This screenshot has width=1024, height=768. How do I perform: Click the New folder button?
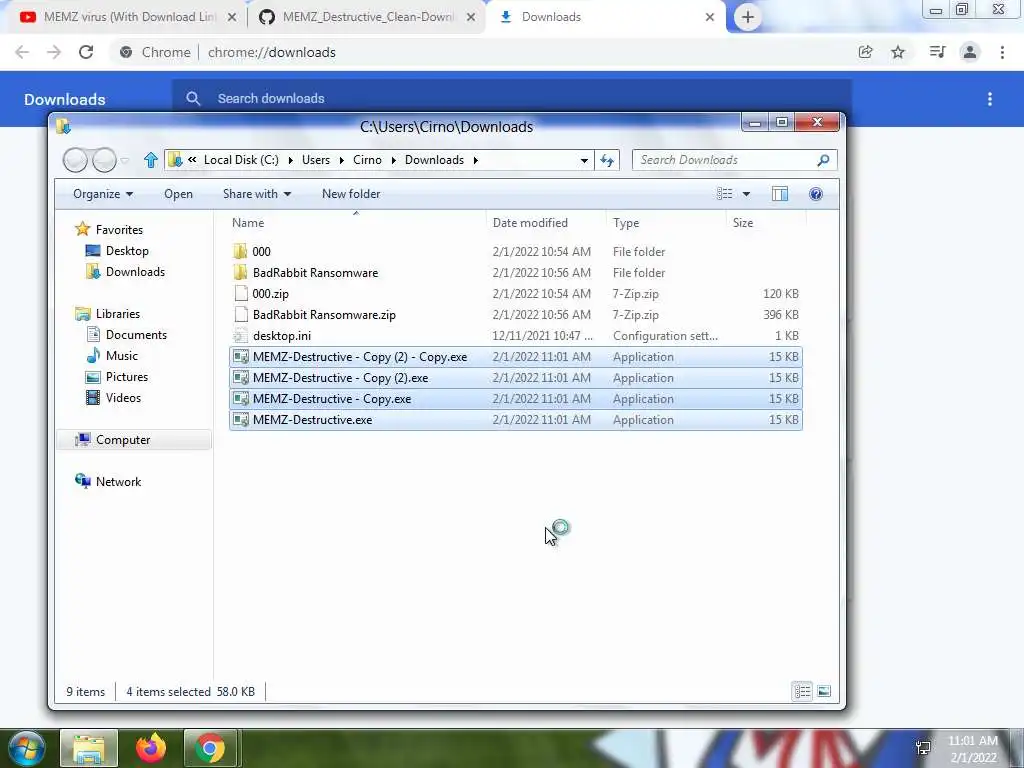[x=351, y=194]
